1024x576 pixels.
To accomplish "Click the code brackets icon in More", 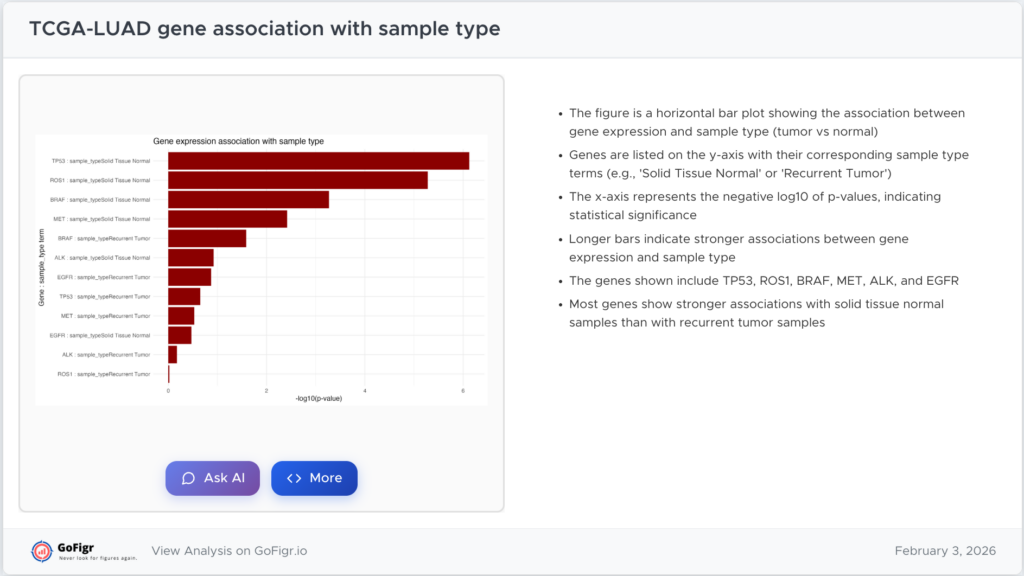I will coord(294,478).
